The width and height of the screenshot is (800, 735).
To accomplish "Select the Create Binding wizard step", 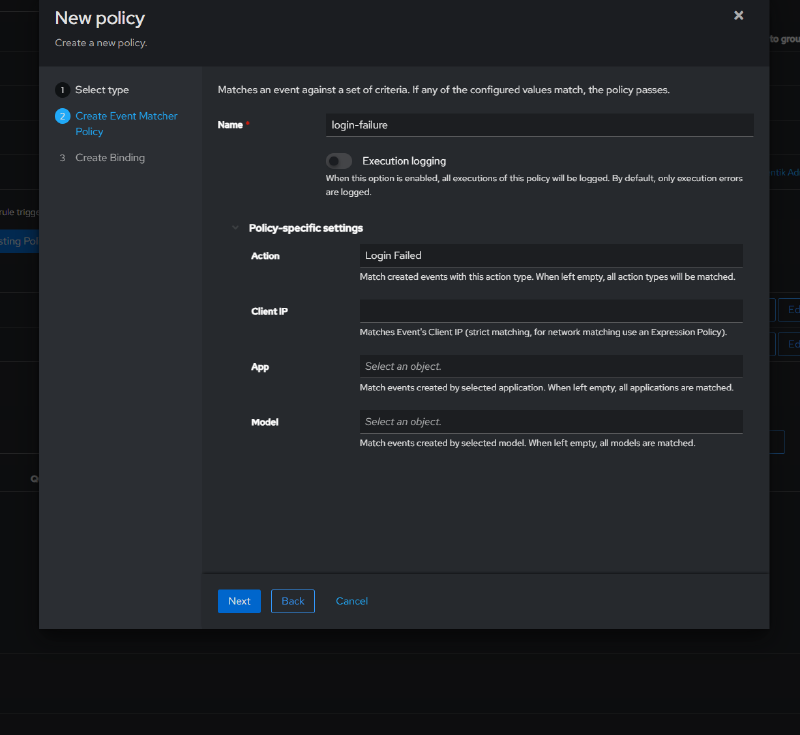I will tap(110, 158).
